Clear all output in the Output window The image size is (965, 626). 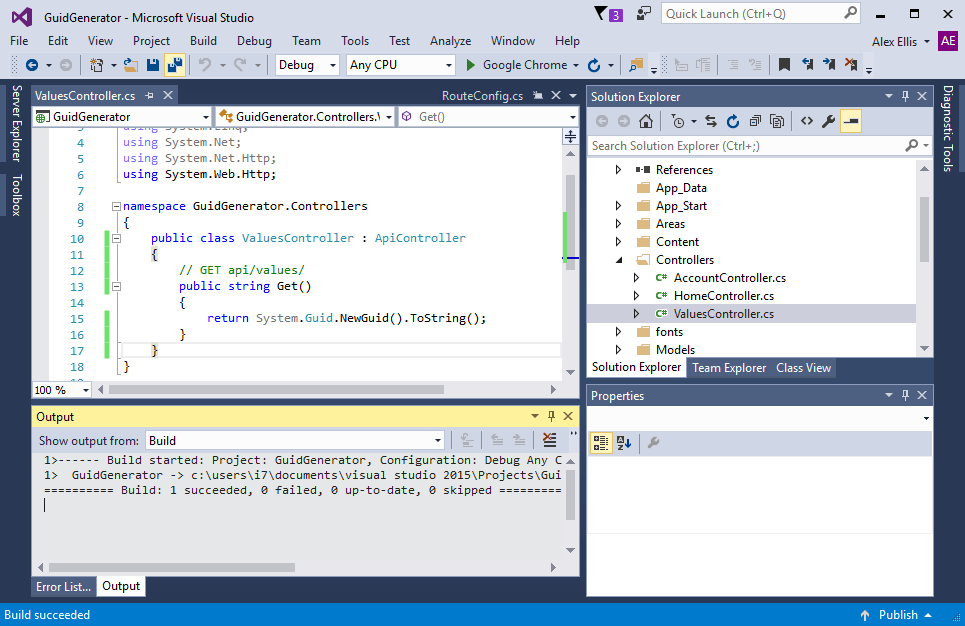click(x=549, y=440)
